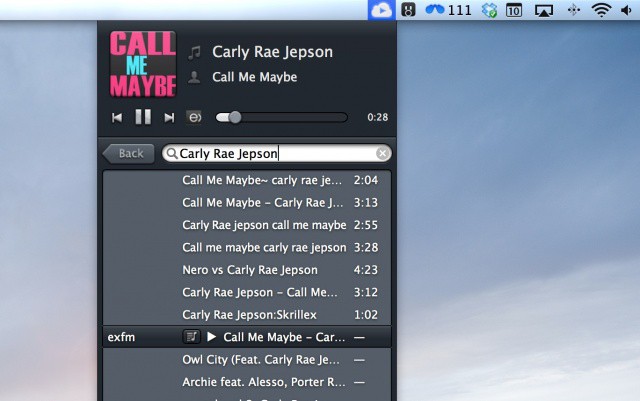Skip to the next track
The width and height of the screenshot is (640, 401).
point(169,118)
